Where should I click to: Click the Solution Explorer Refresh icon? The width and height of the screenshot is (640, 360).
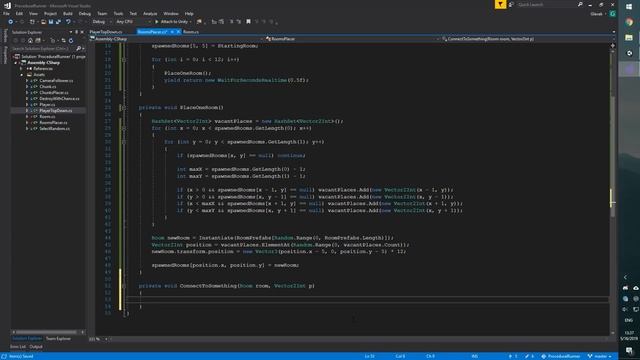tap(71, 40)
